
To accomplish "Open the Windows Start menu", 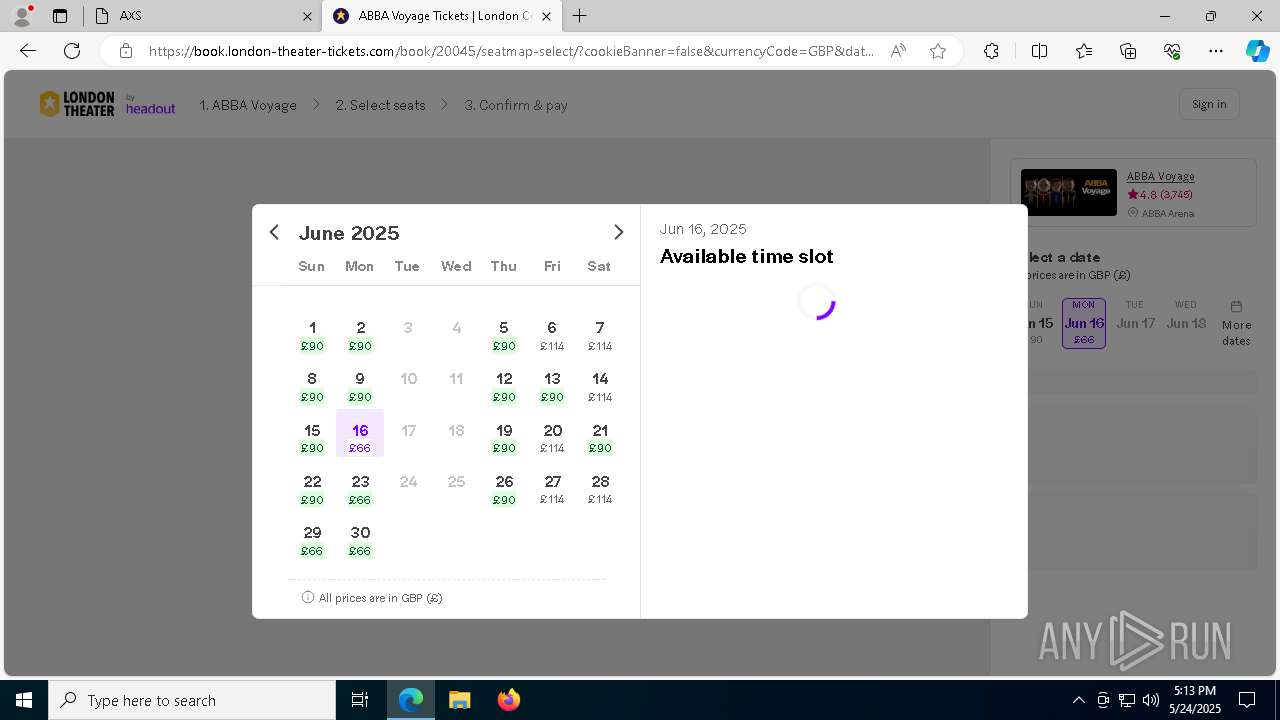I will pos(24,700).
